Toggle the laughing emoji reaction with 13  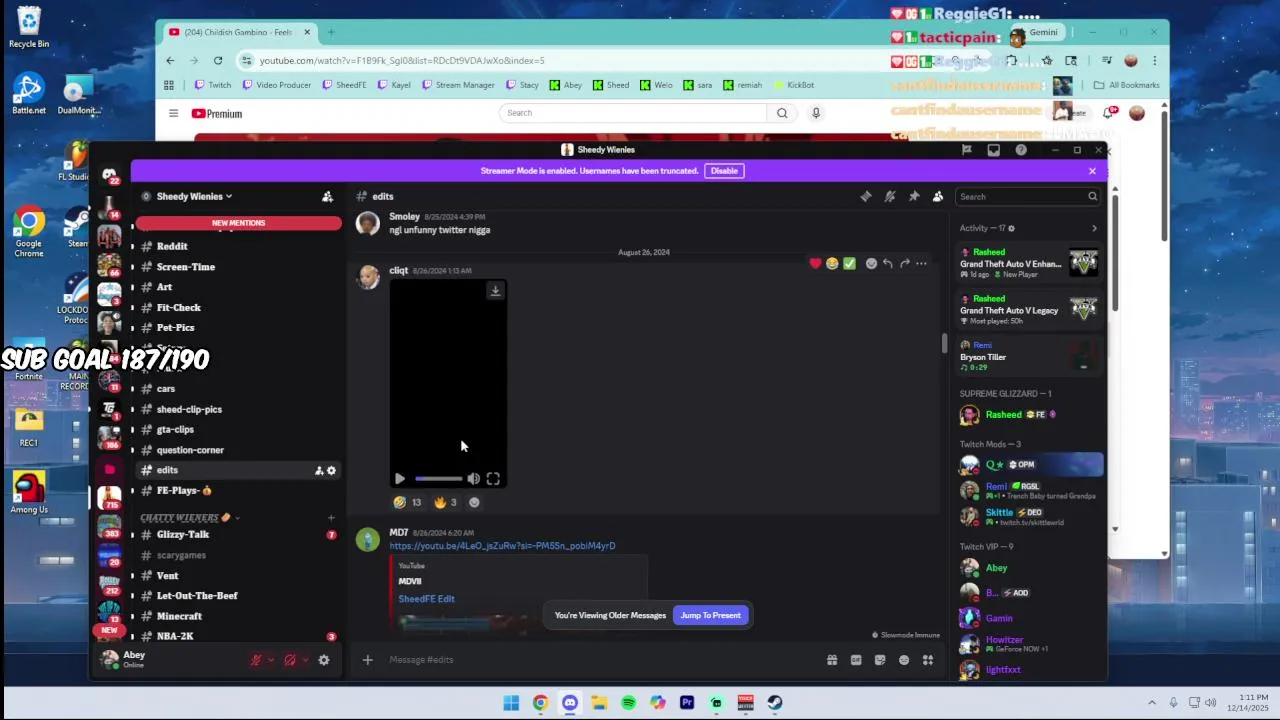pos(408,503)
